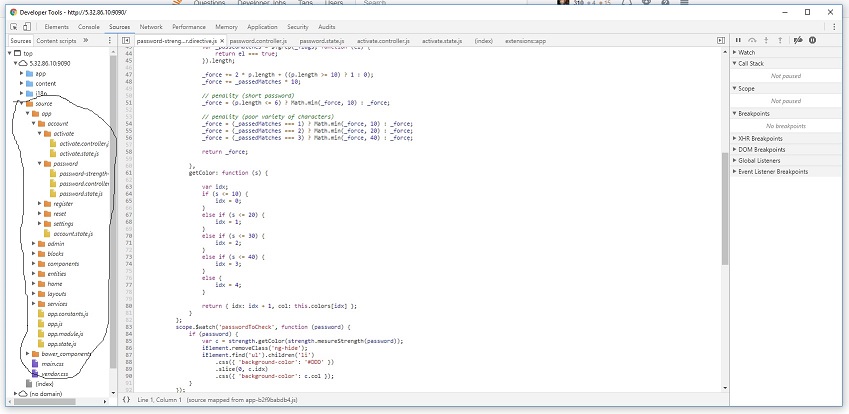Click the vendor.css file icon
Viewport: 849px width, 414px height.
click(x=35, y=374)
